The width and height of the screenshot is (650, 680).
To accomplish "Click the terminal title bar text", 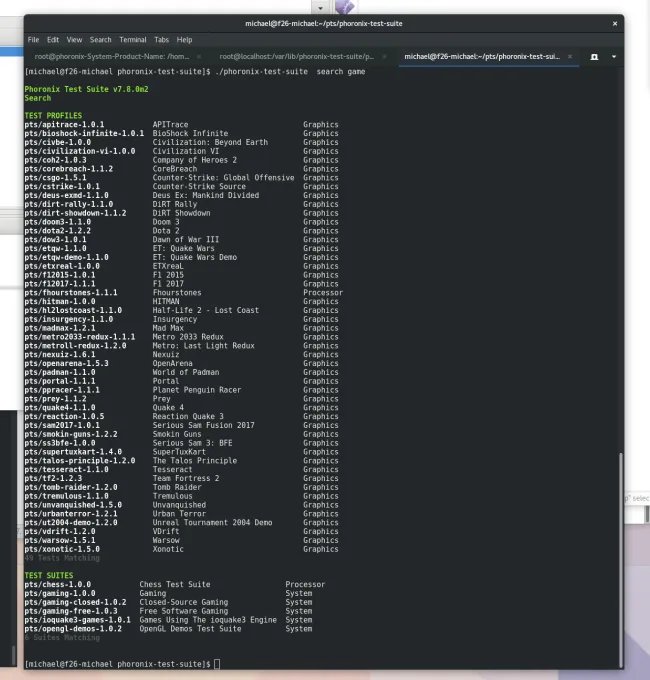I will (323, 23).
